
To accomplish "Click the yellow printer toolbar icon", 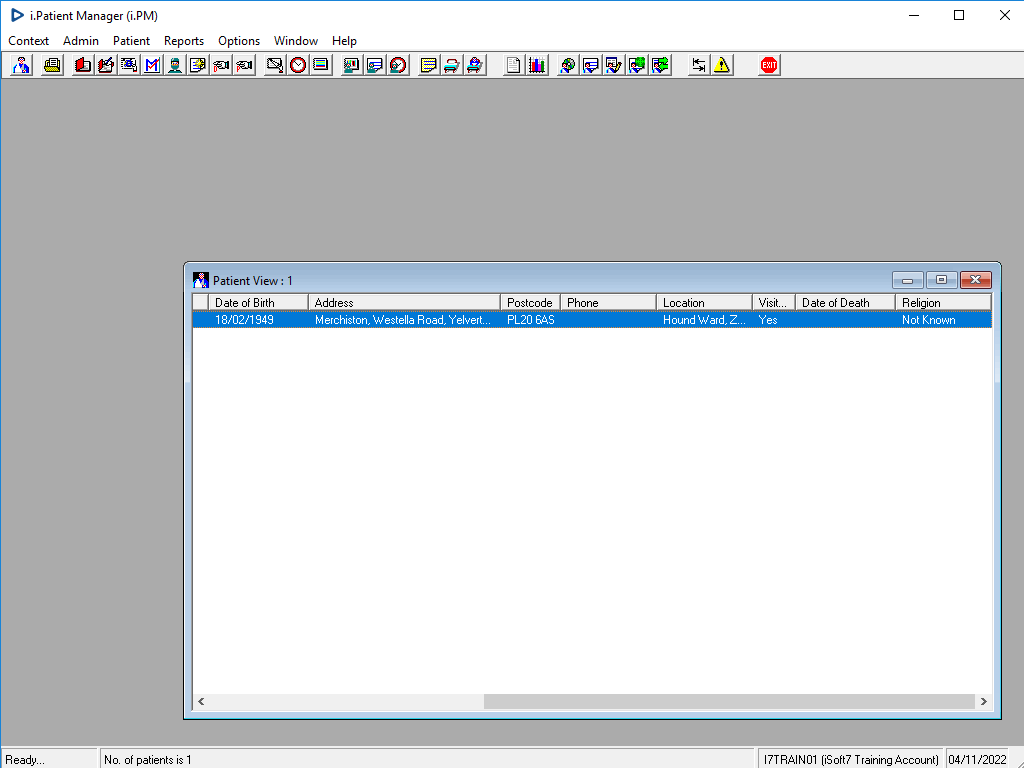I will (x=52, y=65).
